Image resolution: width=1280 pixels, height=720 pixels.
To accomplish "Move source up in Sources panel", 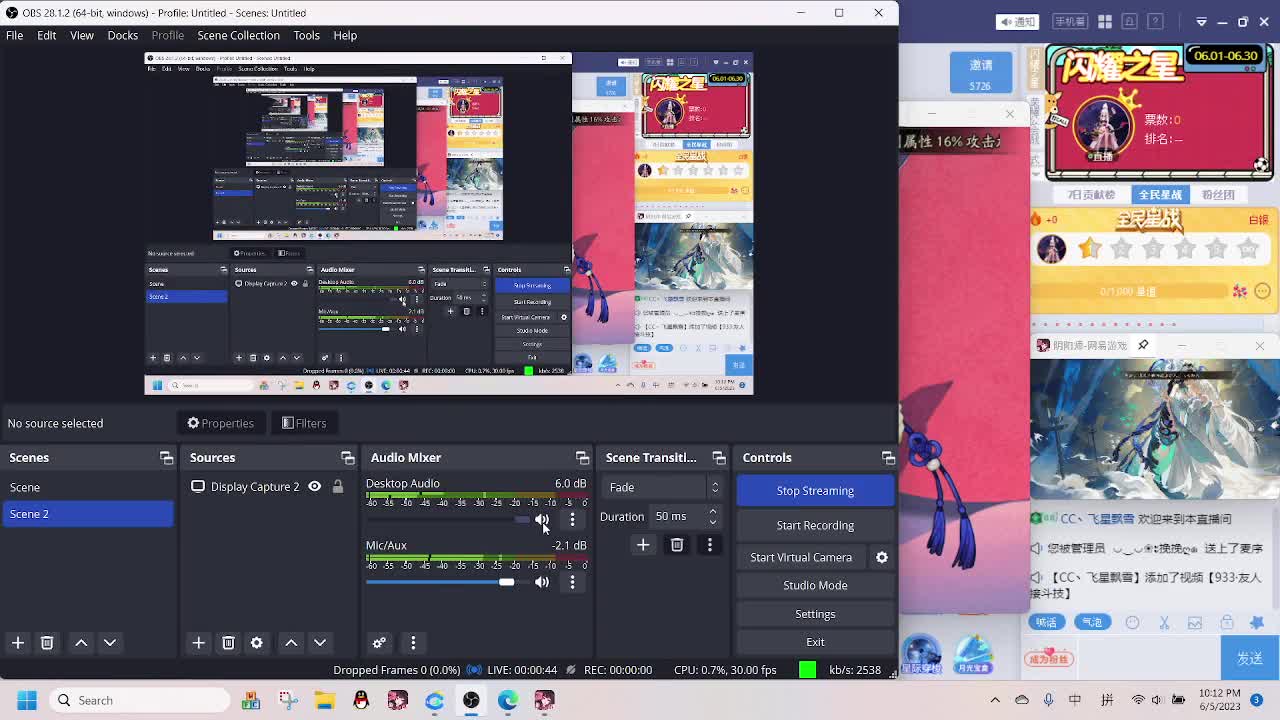I will click(x=291, y=643).
